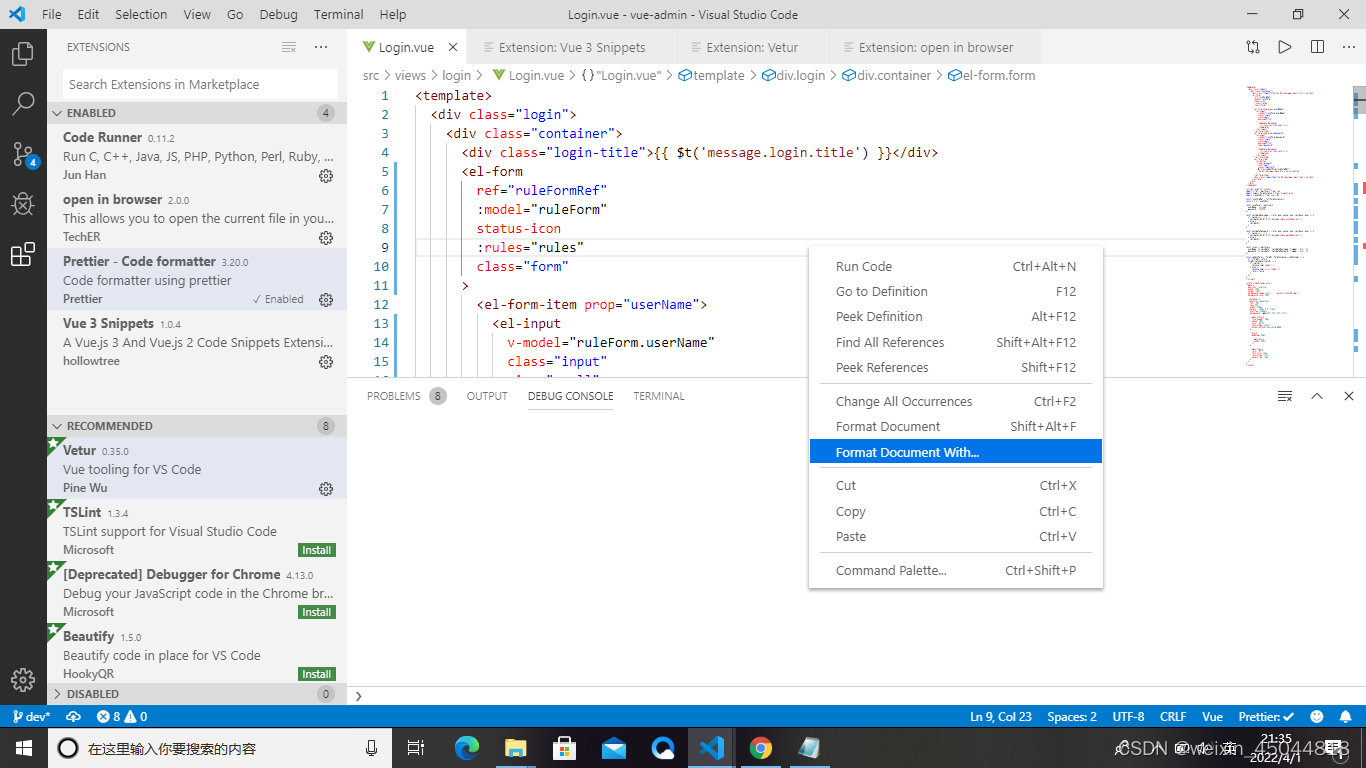Open the Extensions panel more actions ellipsis
The height and width of the screenshot is (768, 1366).
pos(321,47)
